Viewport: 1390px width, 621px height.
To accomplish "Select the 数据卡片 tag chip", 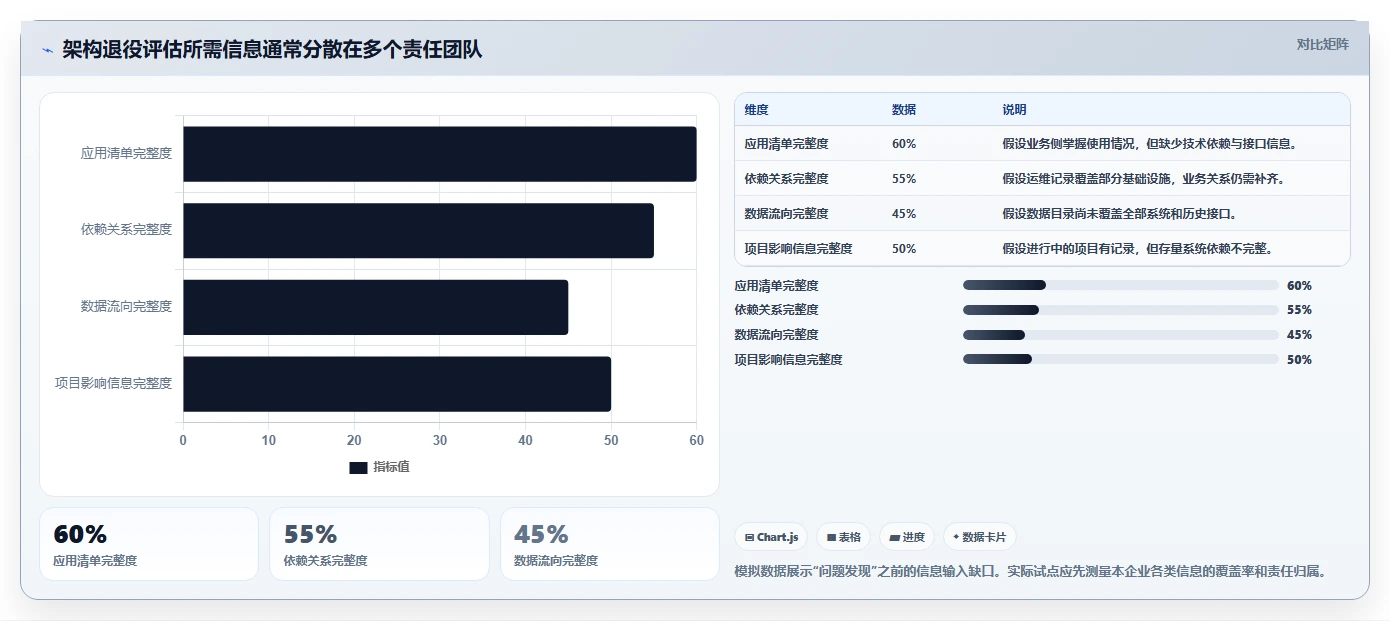I will click(980, 537).
